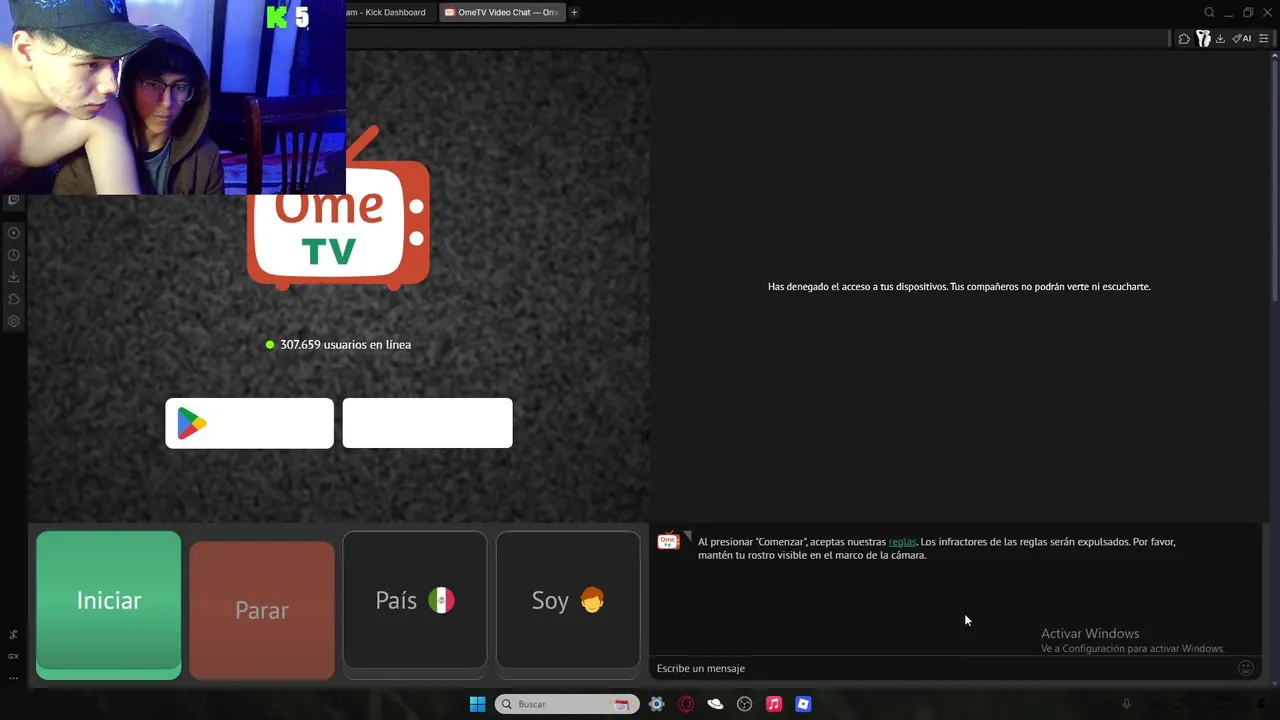The image size is (1280, 720).
Task: Open settings gear in the sidebar
Action: pos(13,321)
